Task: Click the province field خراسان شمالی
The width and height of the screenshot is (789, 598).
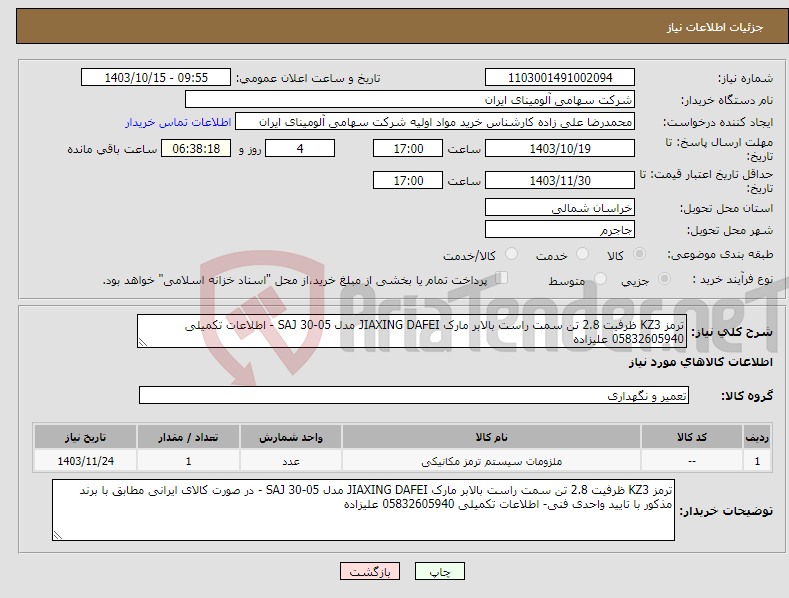Action: tap(560, 207)
